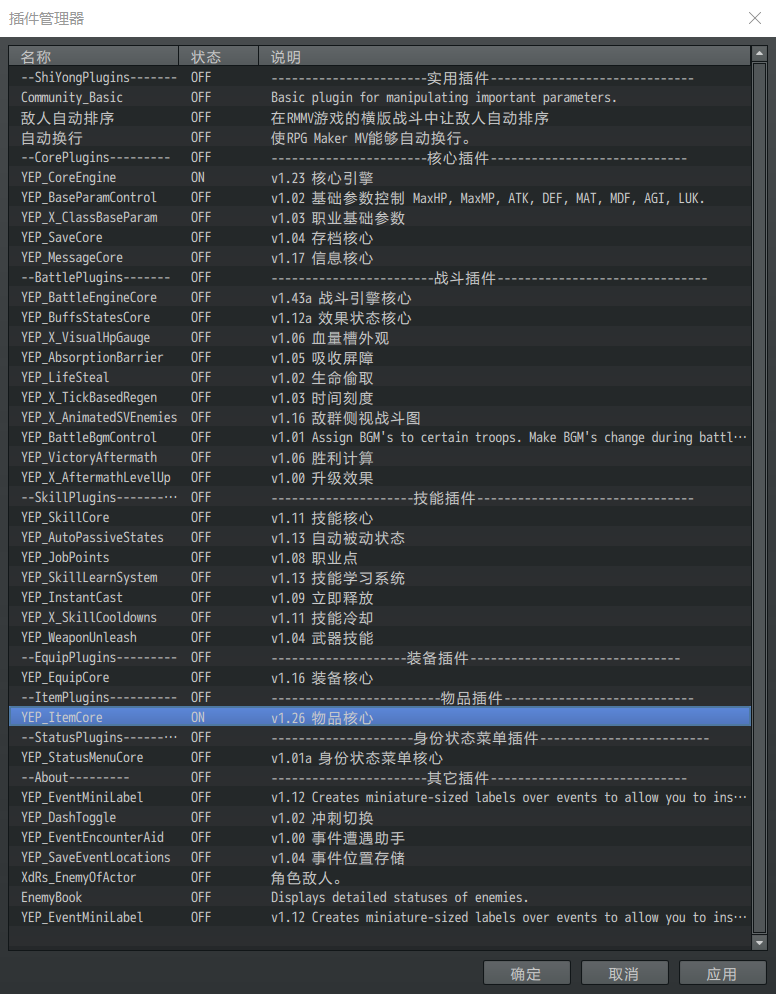Screen dimensions: 776x994
Task: Select the --EquipPlugins--------- separator row
Action: click(380, 657)
